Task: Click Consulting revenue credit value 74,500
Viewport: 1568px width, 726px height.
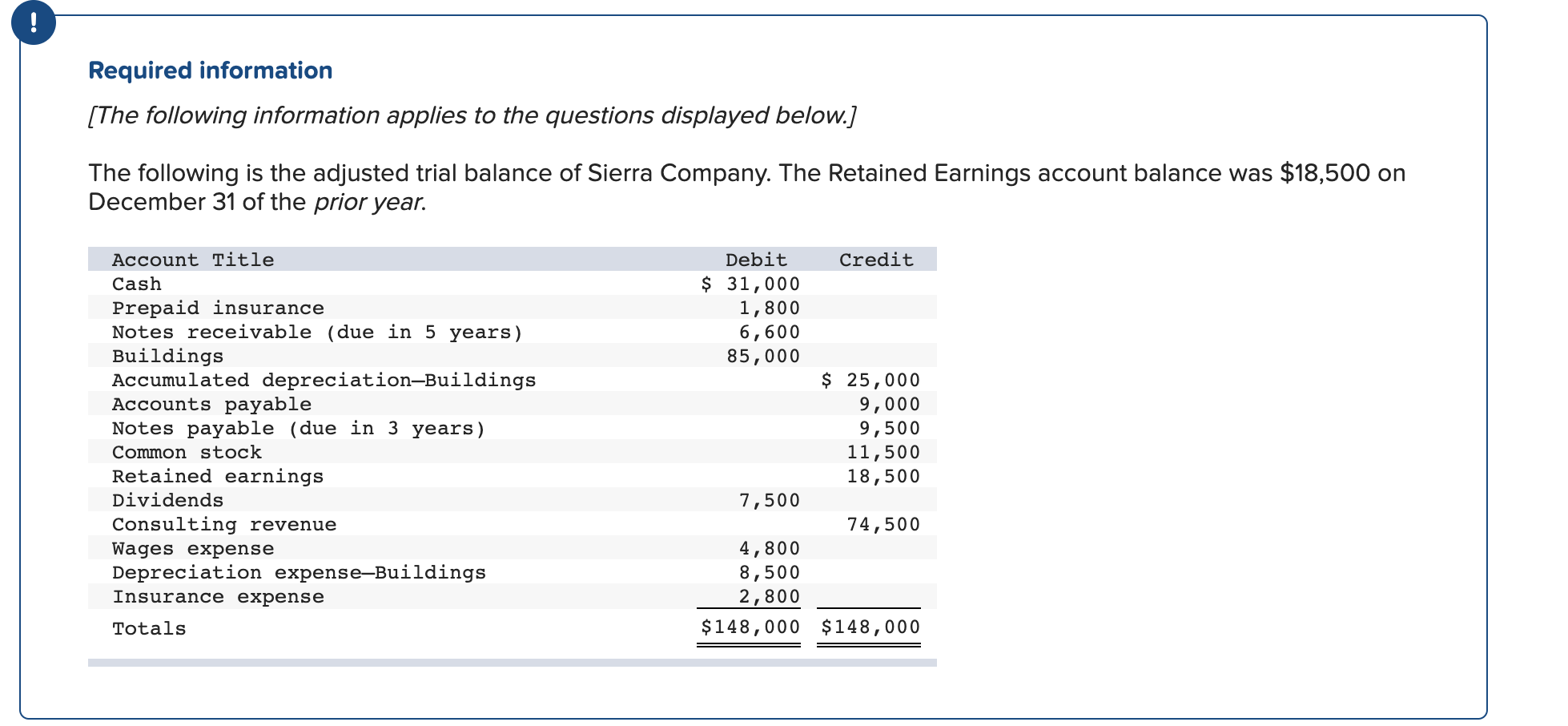Action: coord(883,524)
